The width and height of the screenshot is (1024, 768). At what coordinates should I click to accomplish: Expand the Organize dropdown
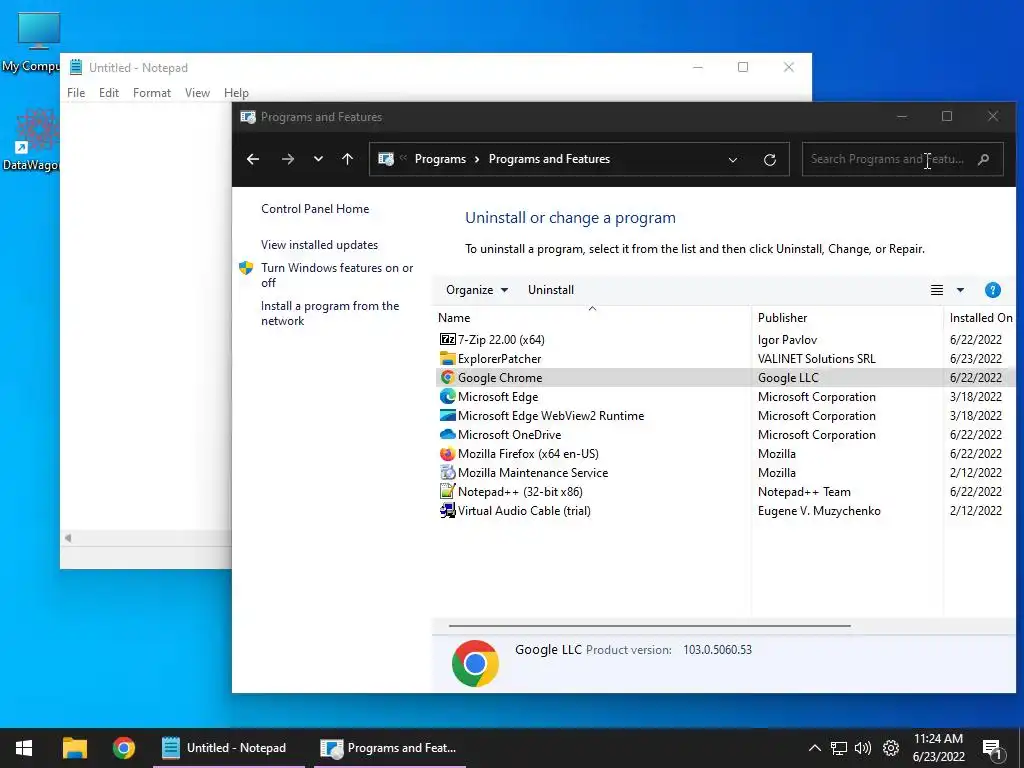[x=476, y=290]
